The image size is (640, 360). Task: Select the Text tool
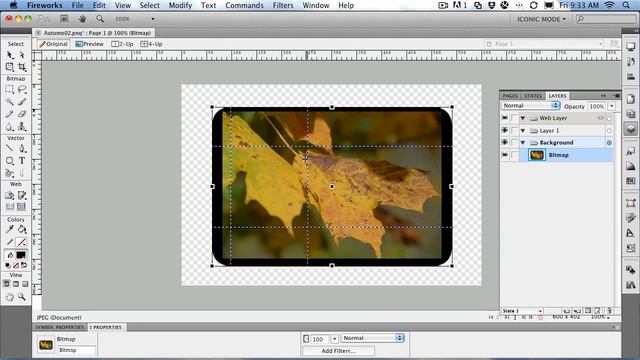(22, 161)
